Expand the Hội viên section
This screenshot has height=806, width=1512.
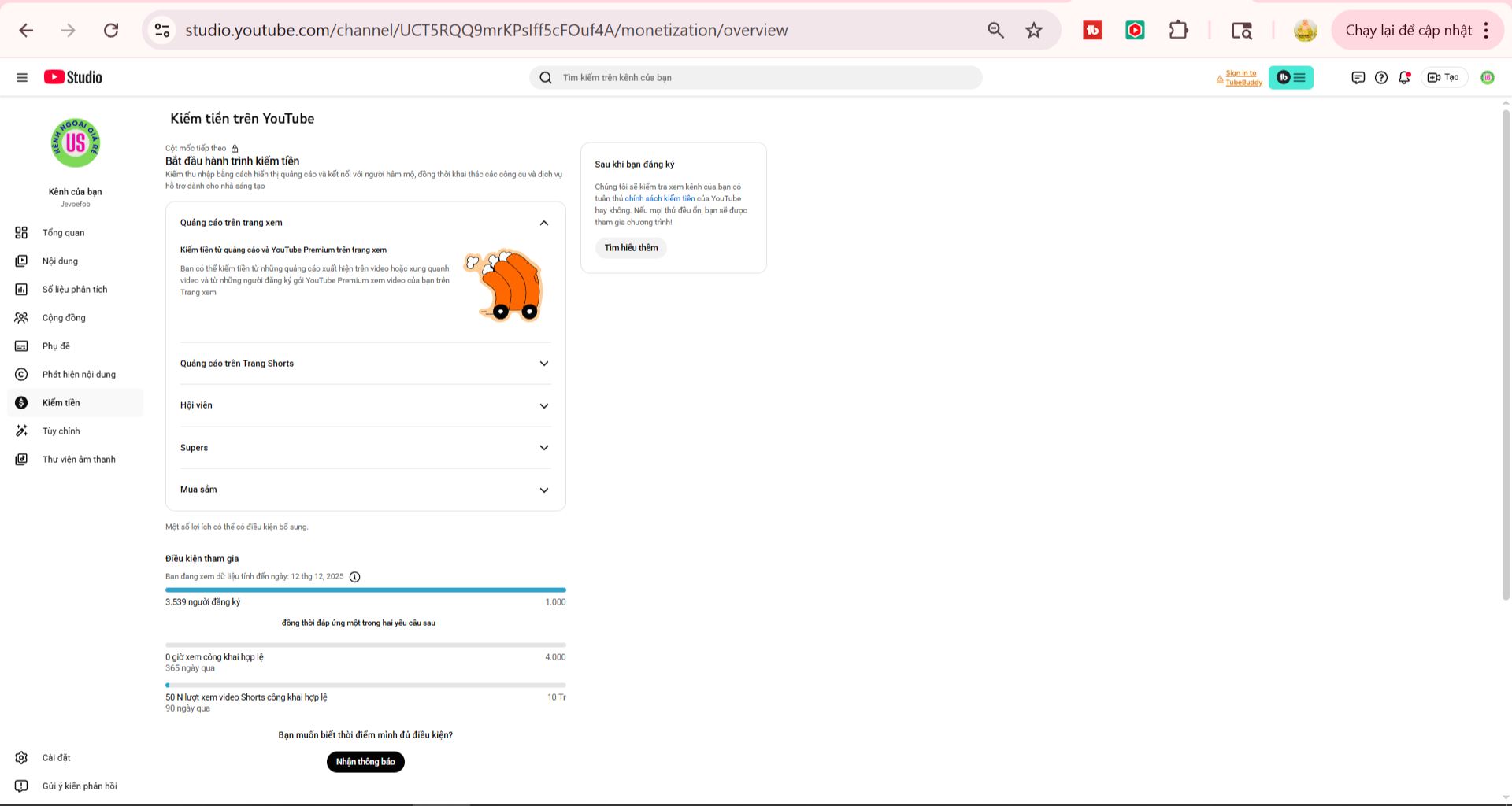pos(365,405)
